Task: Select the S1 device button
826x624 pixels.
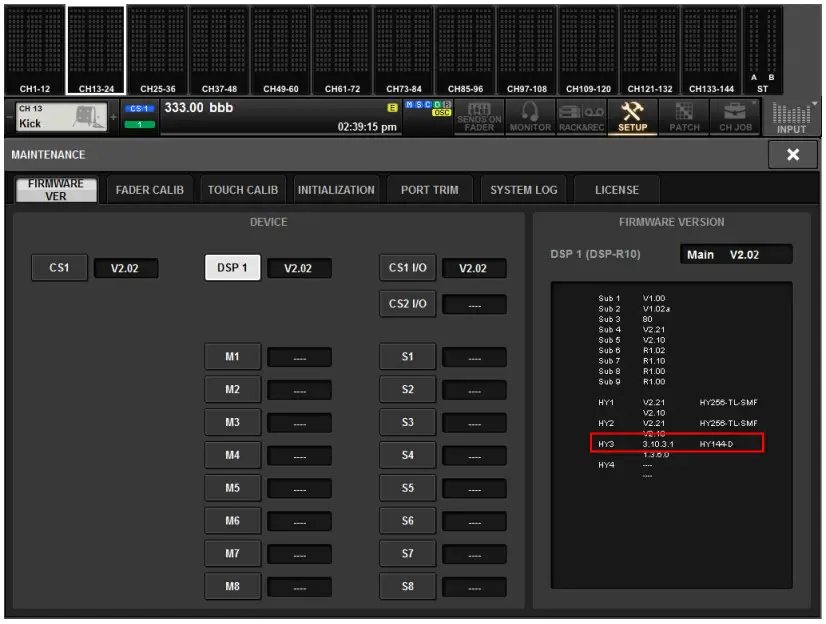Action: tap(407, 356)
